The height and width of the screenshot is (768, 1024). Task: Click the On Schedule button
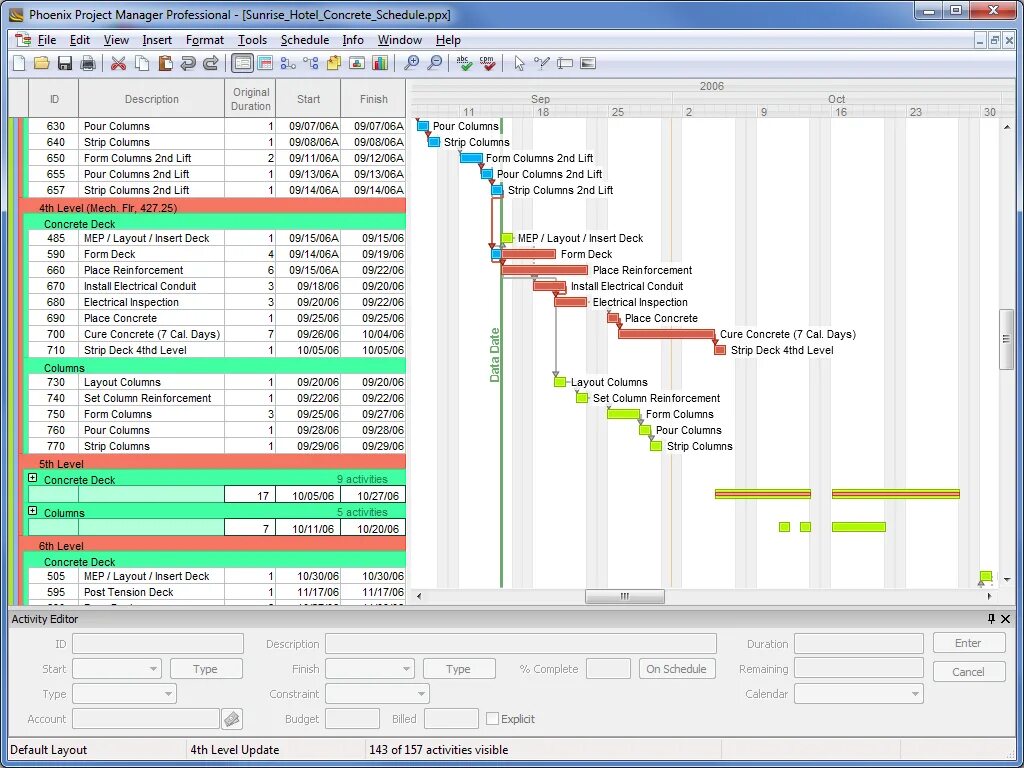point(677,669)
